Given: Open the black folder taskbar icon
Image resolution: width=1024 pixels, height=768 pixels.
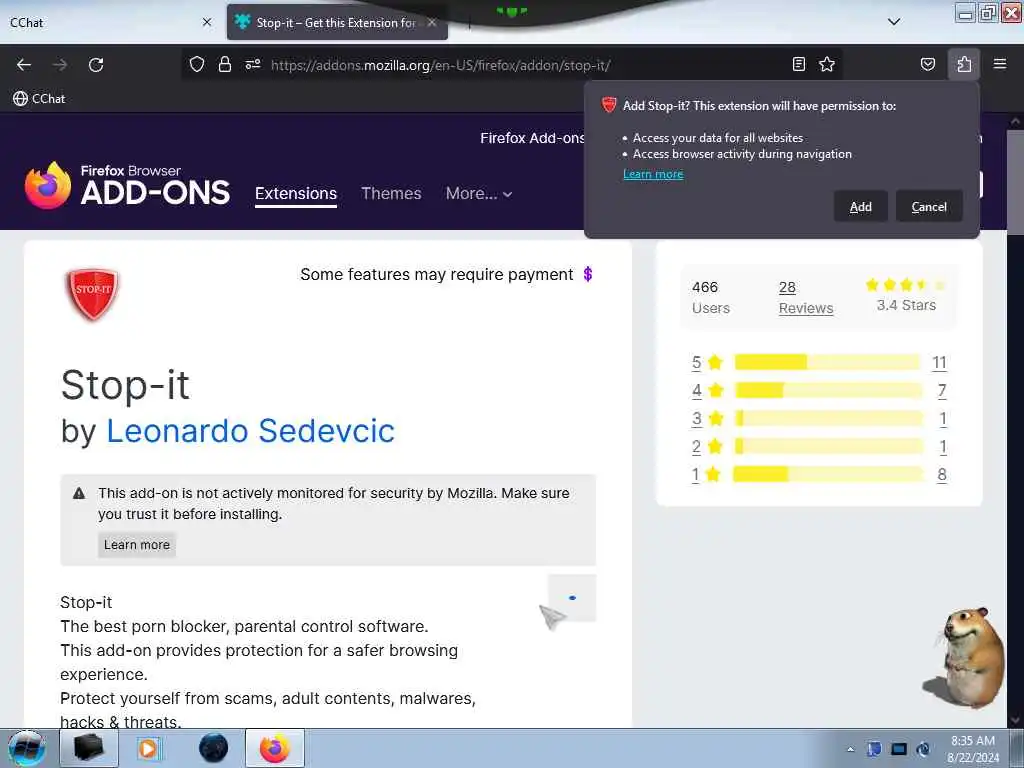Looking at the screenshot, I should [89, 748].
